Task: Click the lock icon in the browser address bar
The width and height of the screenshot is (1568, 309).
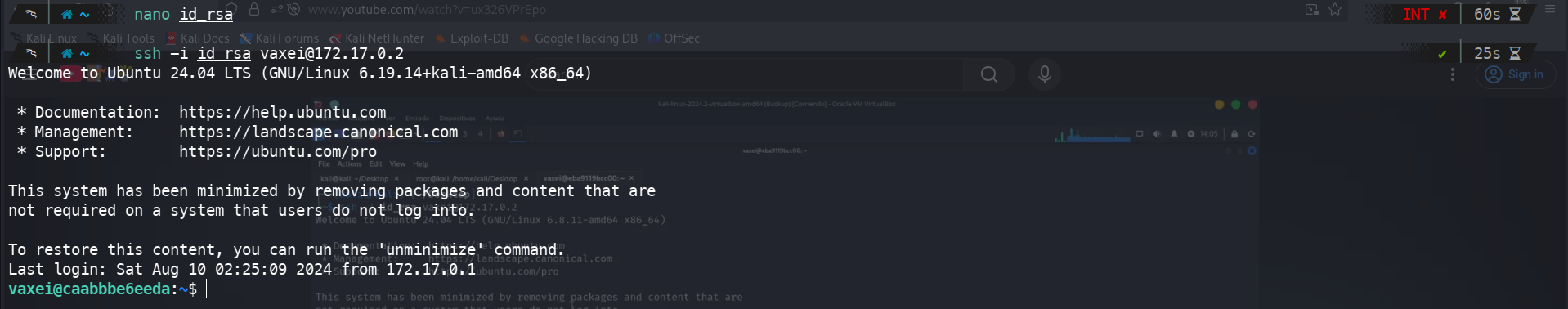Action: (254, 9)
